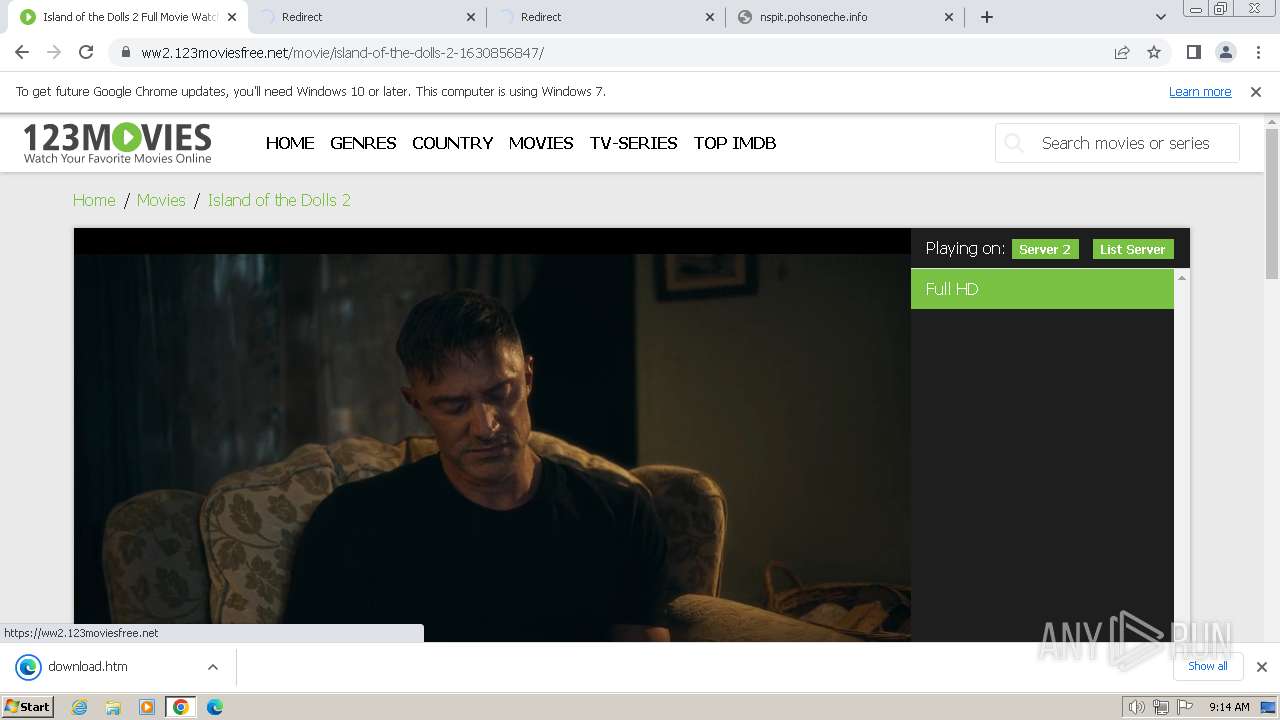Choose the Full HD quality option
The image size is (1280, 720).
(1042, 289)
